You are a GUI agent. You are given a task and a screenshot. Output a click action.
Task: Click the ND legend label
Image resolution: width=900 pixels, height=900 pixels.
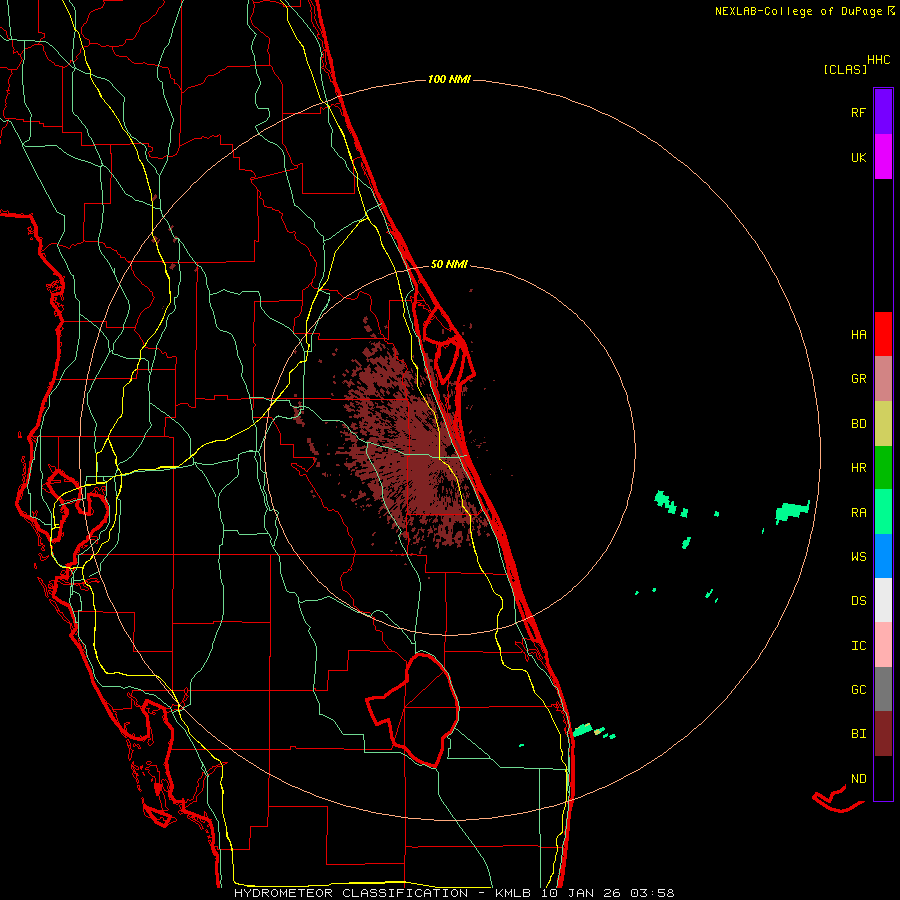tap(858, 779)
